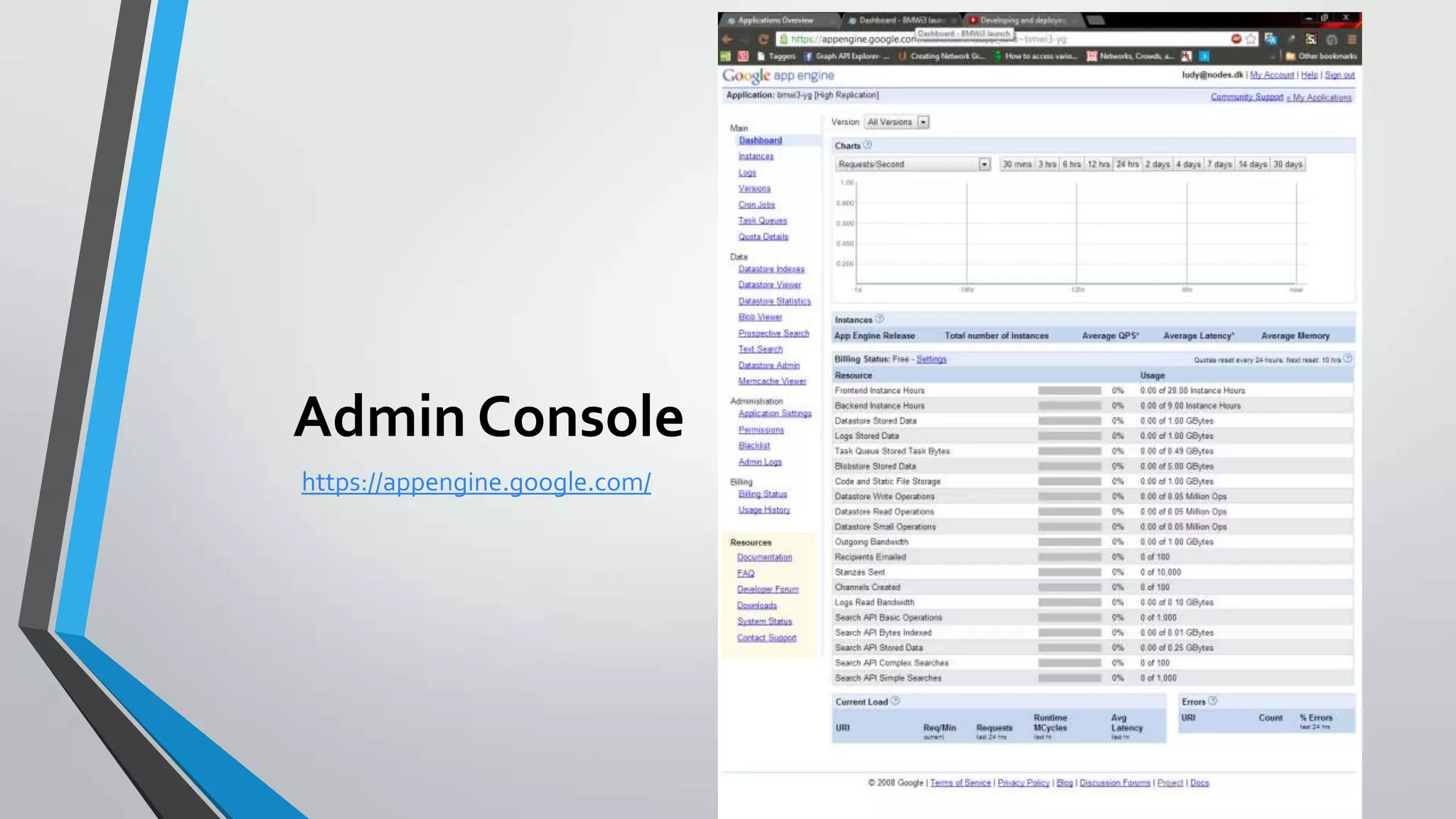Select the 30 days chart range

pos(1288,164)
